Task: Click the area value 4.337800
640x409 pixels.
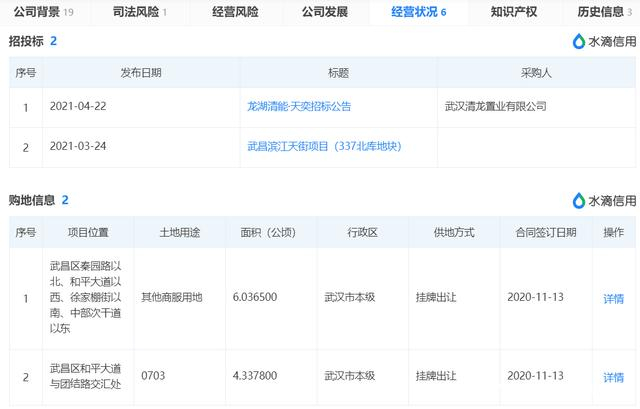Action: pos(255,376)
